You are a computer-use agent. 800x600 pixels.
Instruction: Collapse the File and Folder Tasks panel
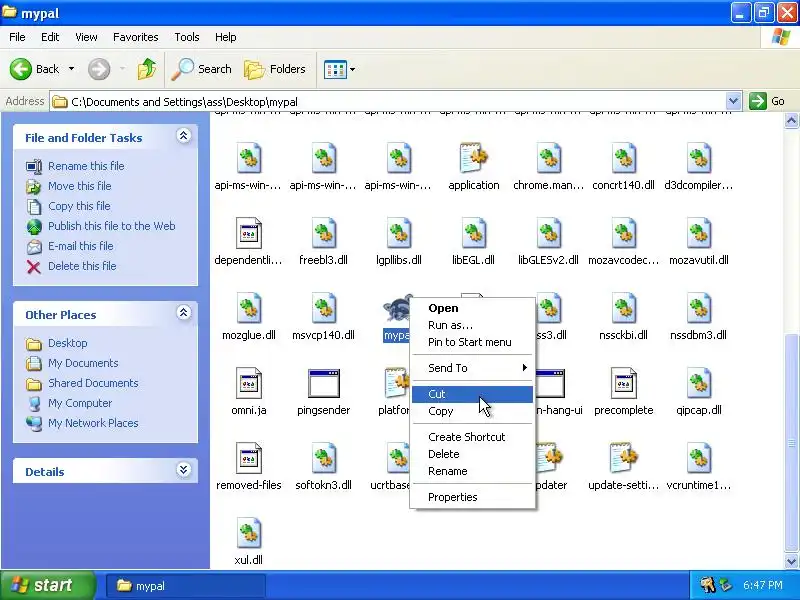tap(184, 136)
